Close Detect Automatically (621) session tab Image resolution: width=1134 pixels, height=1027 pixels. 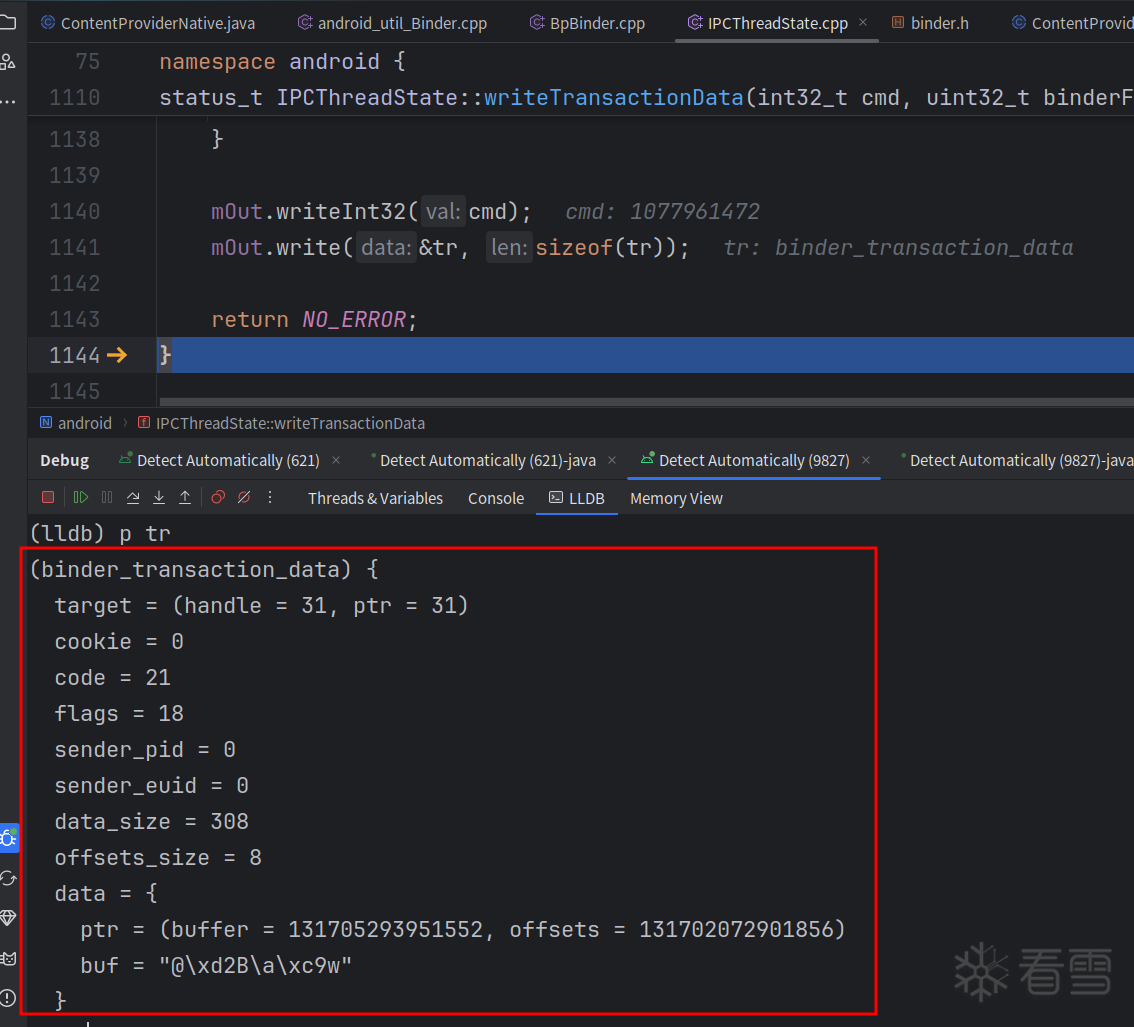pyautogui.click(x=336, y=460)
